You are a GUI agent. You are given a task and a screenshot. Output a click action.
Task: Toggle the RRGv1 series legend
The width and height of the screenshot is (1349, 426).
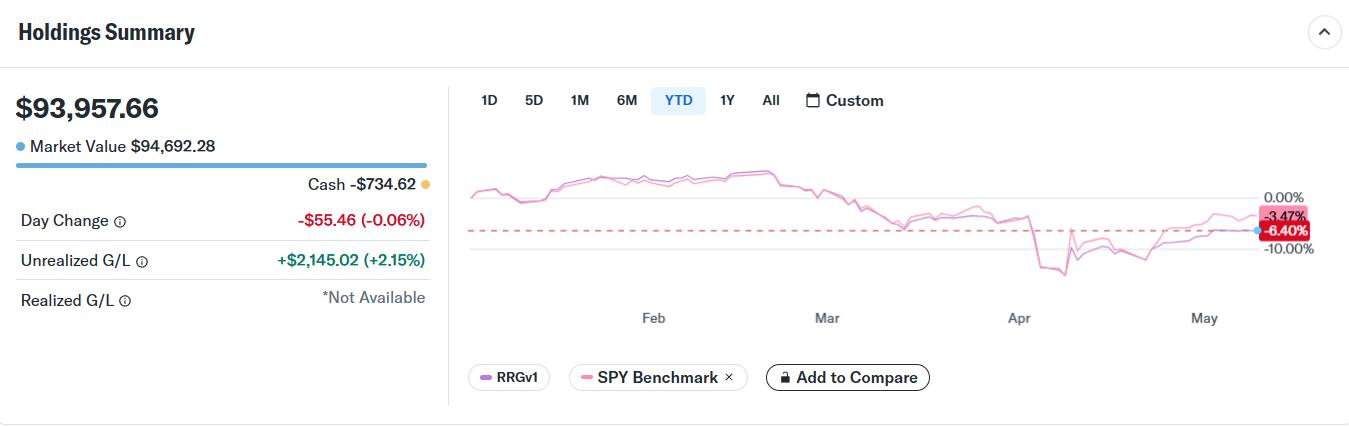509,378
